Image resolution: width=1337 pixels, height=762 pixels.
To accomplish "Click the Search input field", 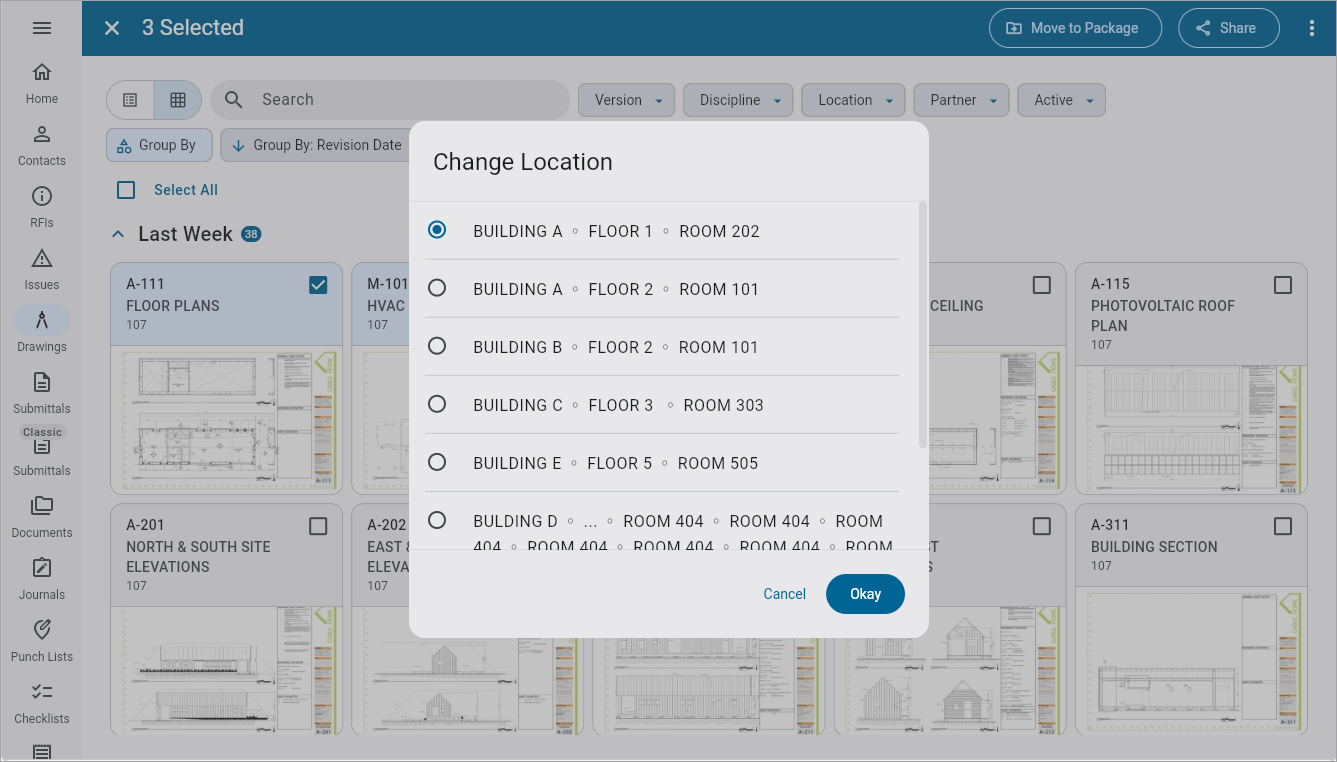I will pyautogui.click(x=390, y=100).
